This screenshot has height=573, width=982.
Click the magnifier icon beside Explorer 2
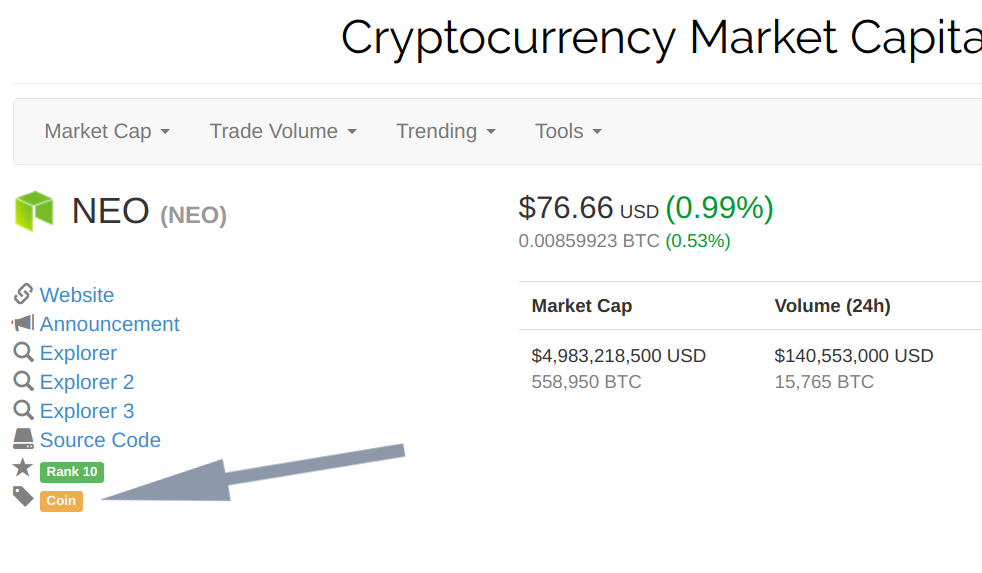coord(24,381)
